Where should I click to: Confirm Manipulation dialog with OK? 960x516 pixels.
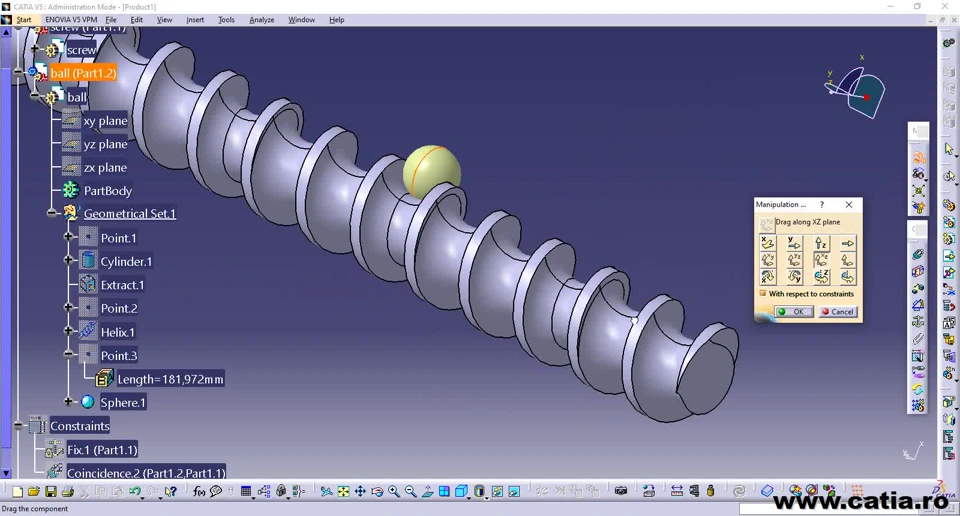[794, 312]
